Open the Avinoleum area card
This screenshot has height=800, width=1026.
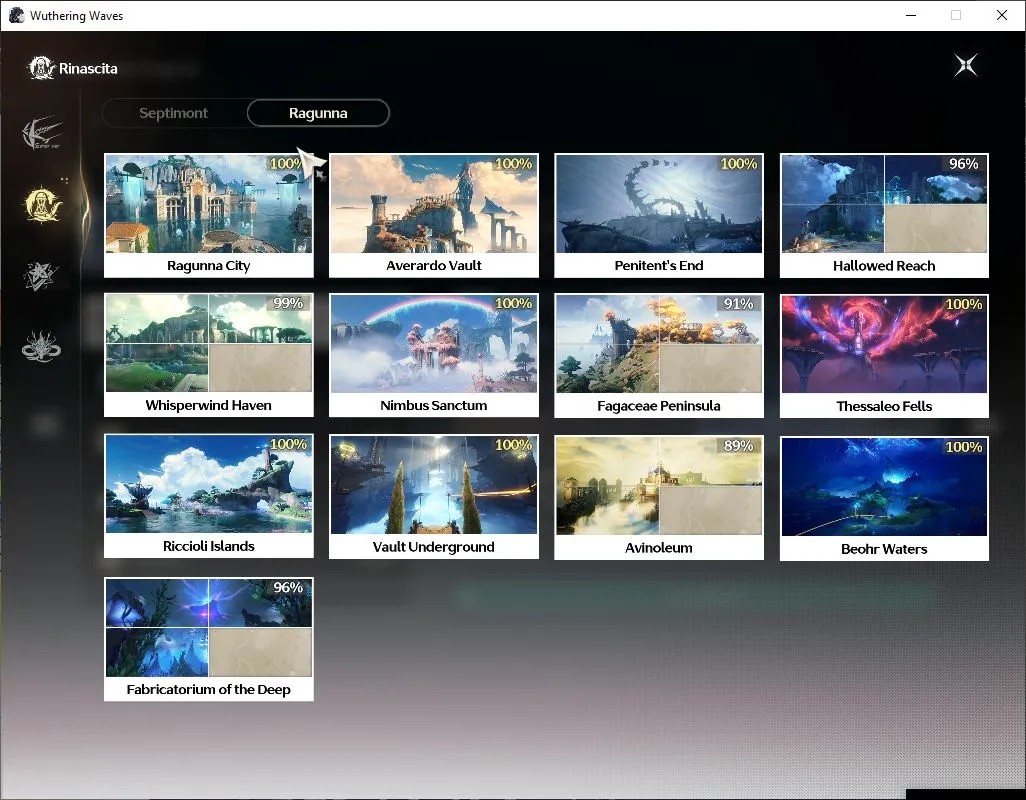coord(659,497)
